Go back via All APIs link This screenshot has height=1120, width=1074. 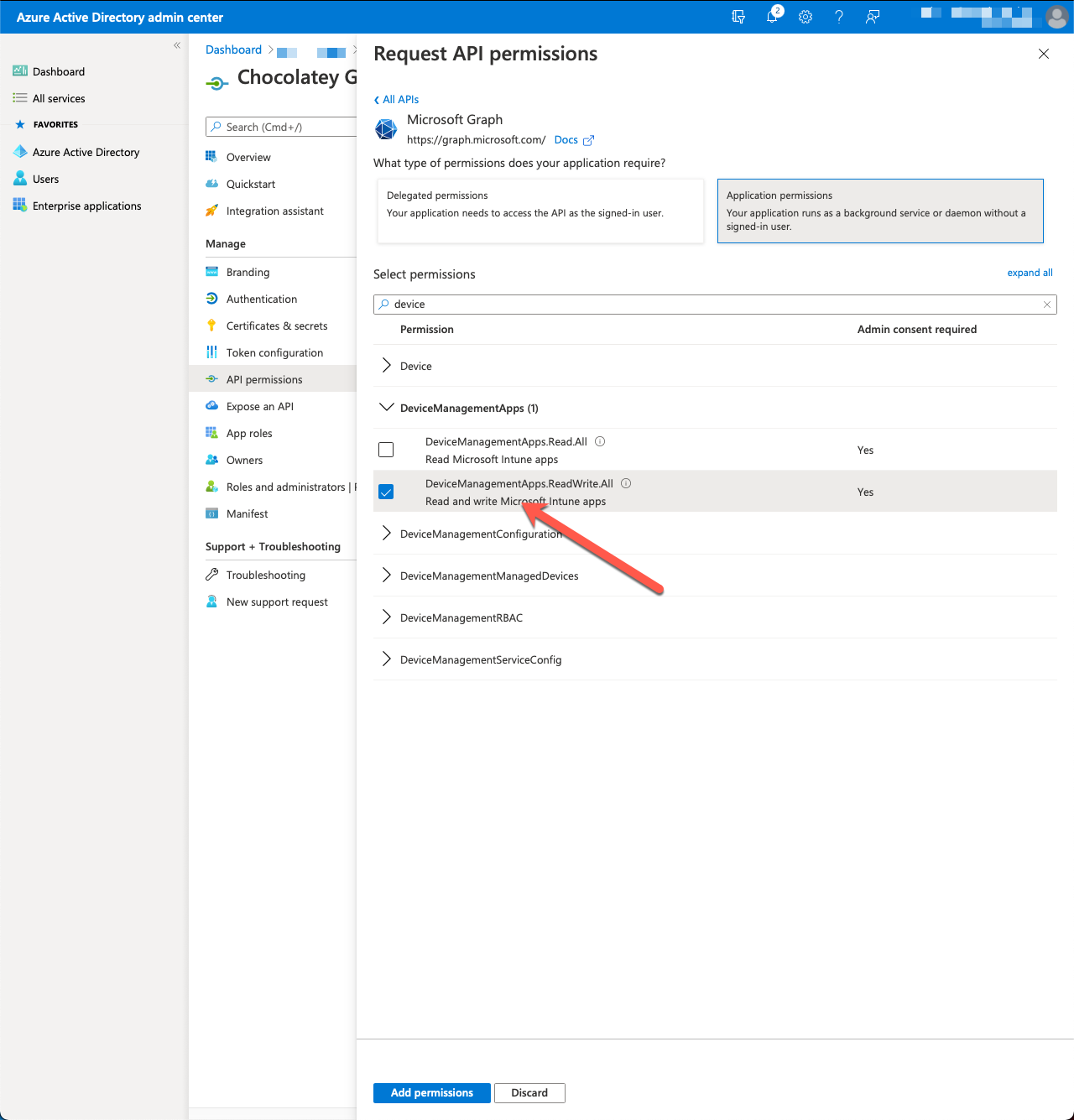point(396,99)
